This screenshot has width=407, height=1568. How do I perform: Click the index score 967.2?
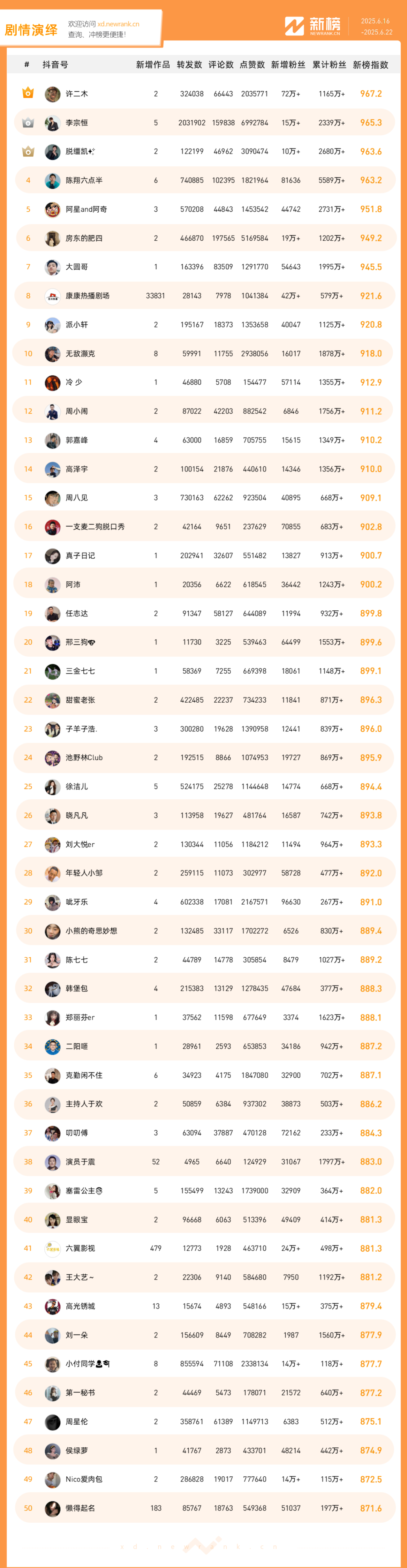pyautogui.click(x=371, y=94)
